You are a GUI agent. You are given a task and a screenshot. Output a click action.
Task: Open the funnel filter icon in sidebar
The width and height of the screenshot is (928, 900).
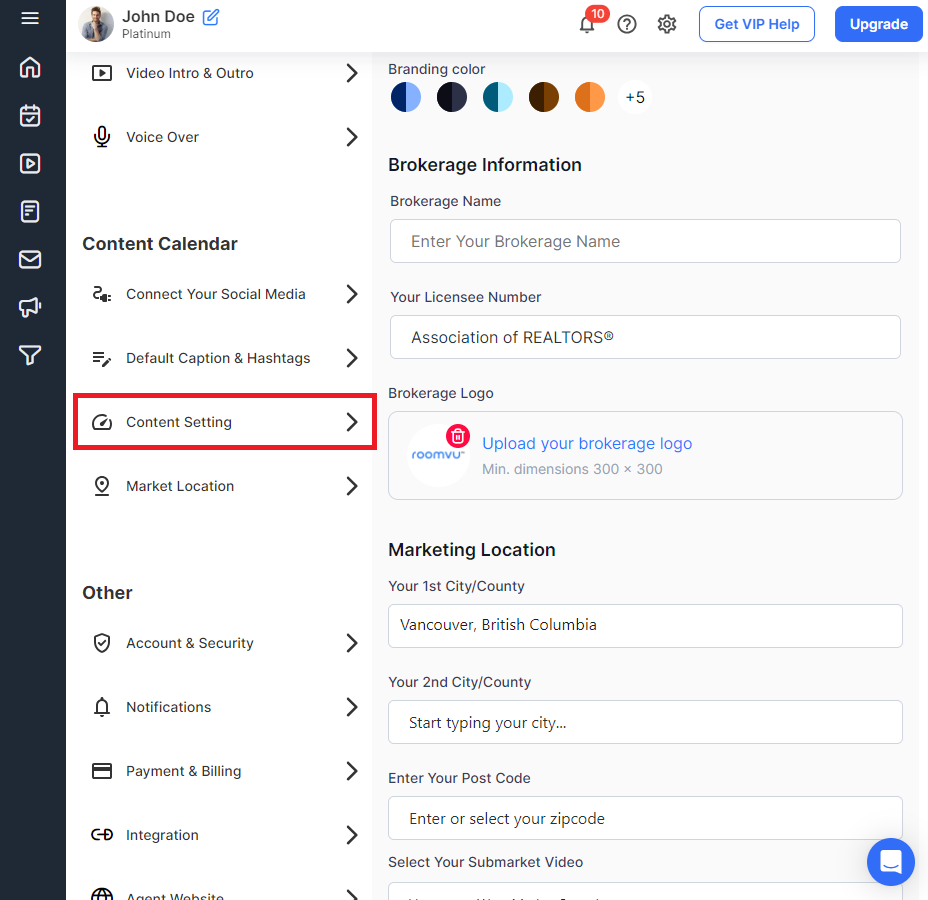(30, 355)
